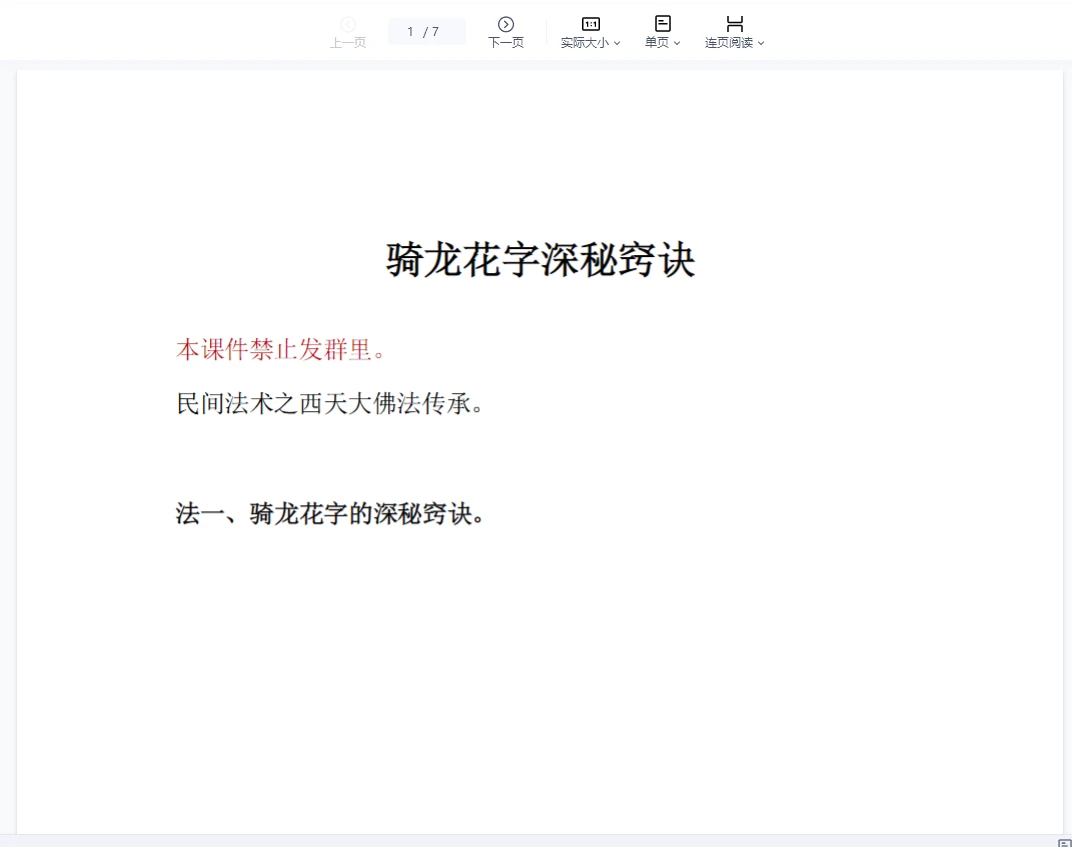Open the 实际大小 zoom dropdown

pos(616,43)
